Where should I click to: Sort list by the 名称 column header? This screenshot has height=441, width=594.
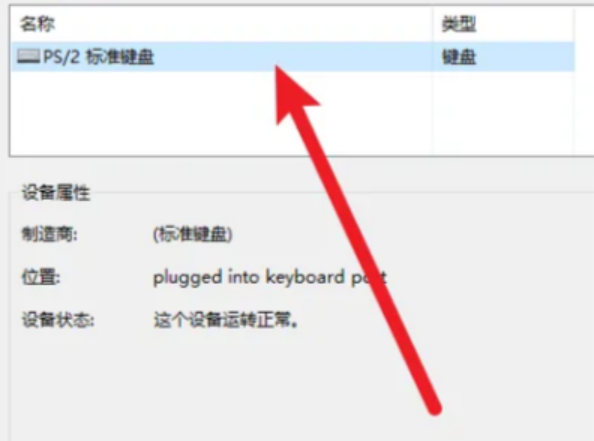tap(37, 24)
